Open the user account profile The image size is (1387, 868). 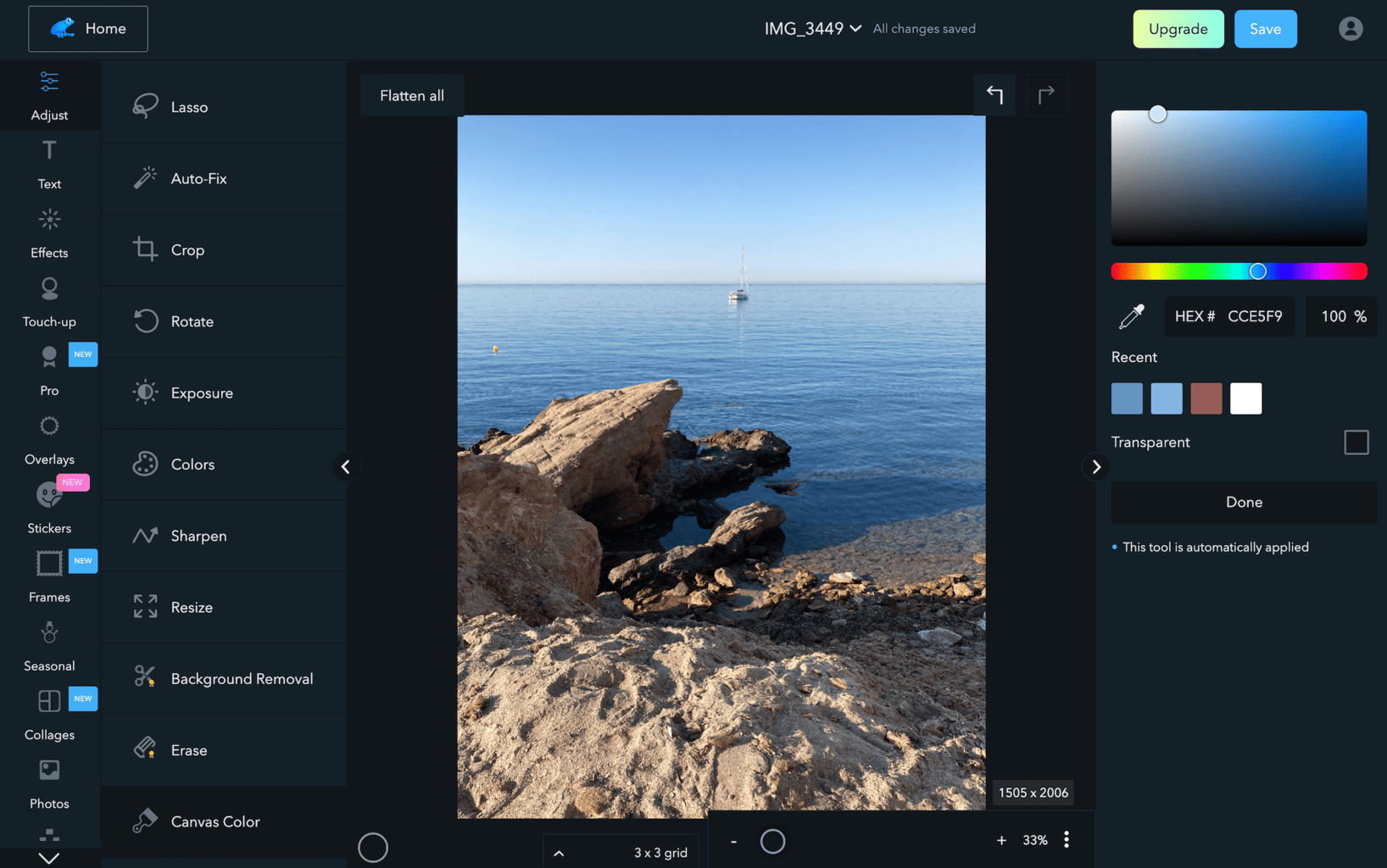(x=1351, y=29)
